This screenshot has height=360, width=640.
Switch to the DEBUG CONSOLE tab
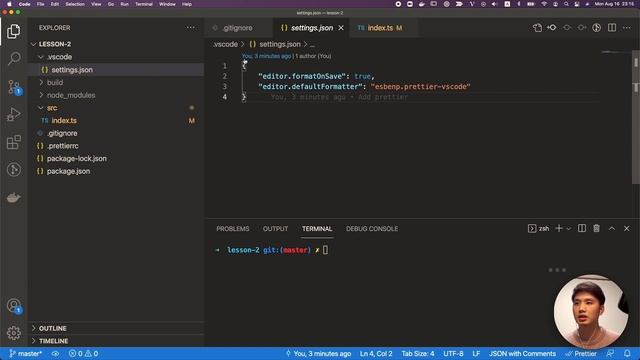372,229
